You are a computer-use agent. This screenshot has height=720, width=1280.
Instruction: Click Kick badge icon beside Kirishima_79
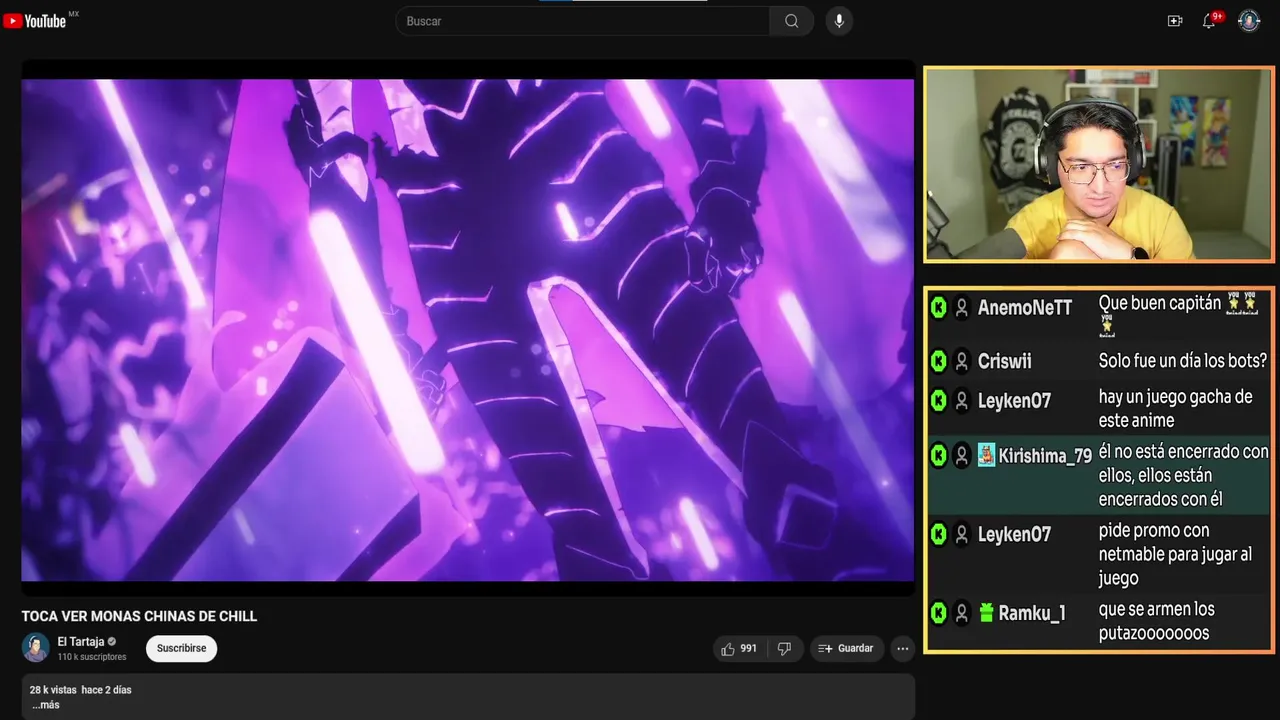tap(938, 456)
